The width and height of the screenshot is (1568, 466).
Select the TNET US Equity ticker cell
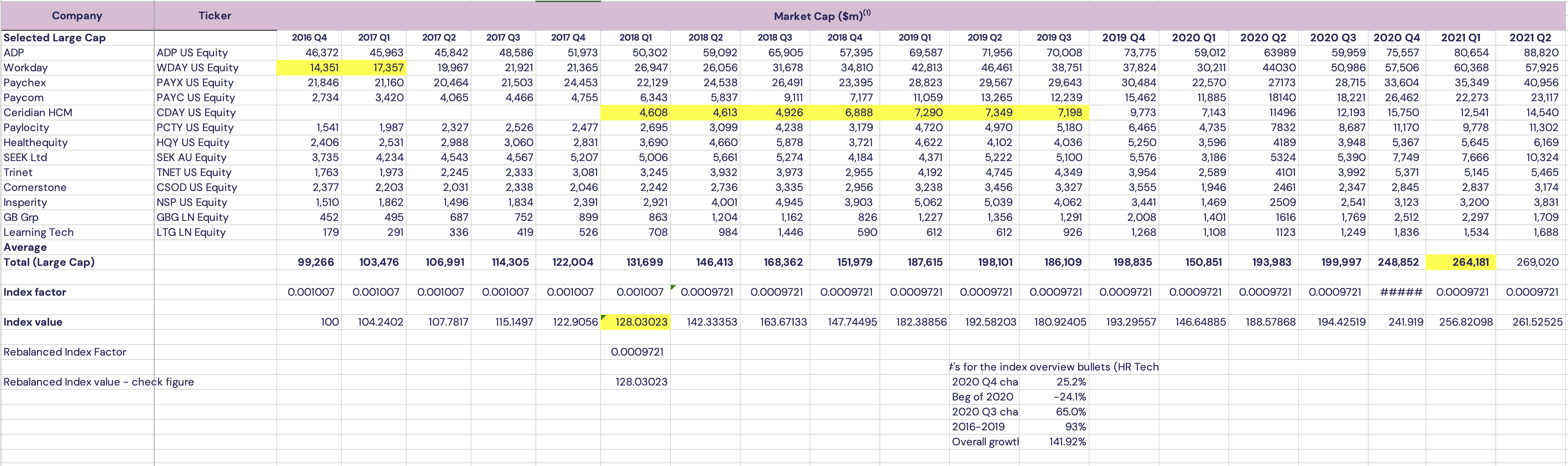pyautogui.click(x=215, y=172)
